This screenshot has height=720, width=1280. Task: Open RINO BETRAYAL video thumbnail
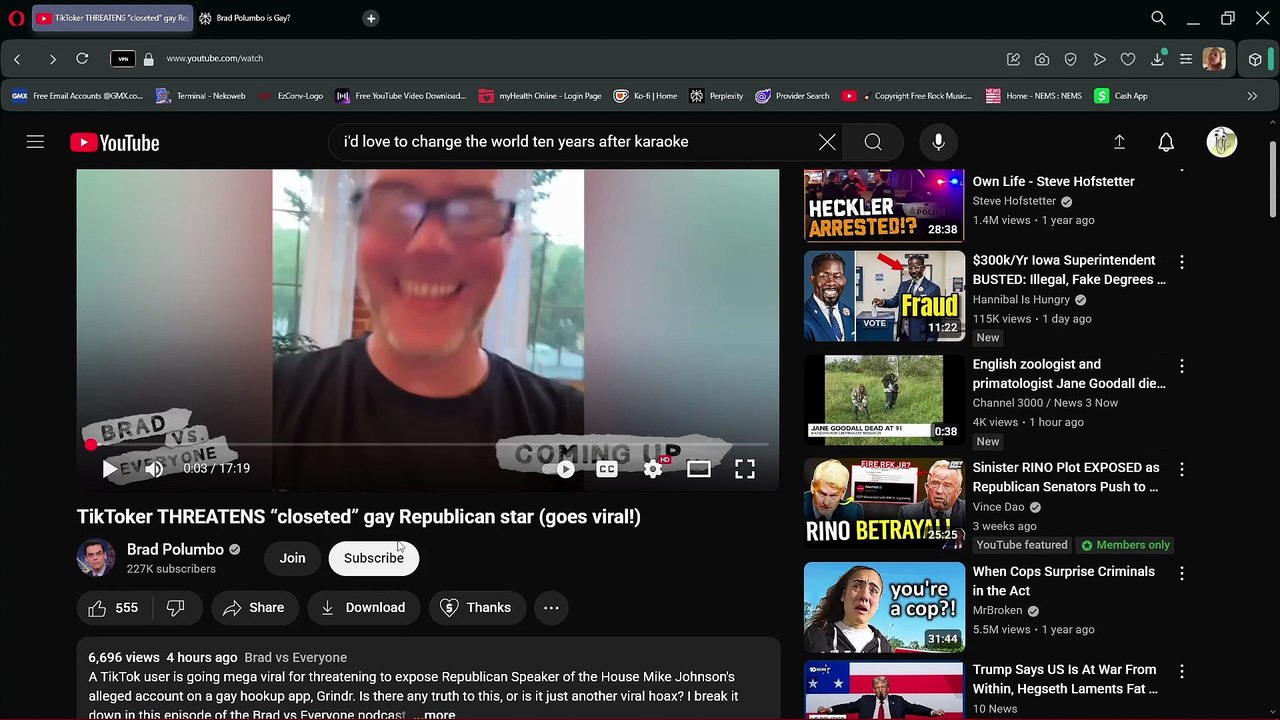[884, 503]
